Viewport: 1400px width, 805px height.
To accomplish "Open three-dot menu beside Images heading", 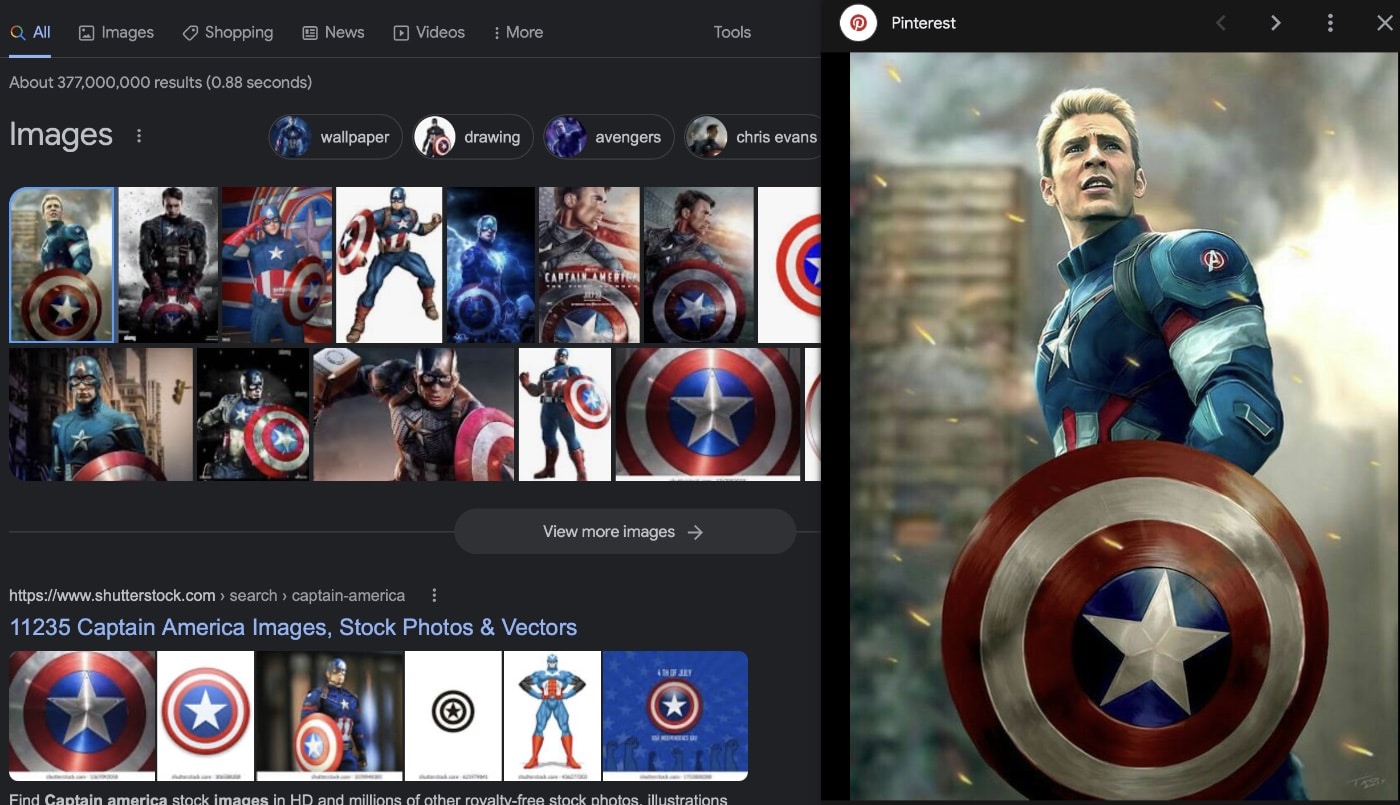I will tap(139, 136).
